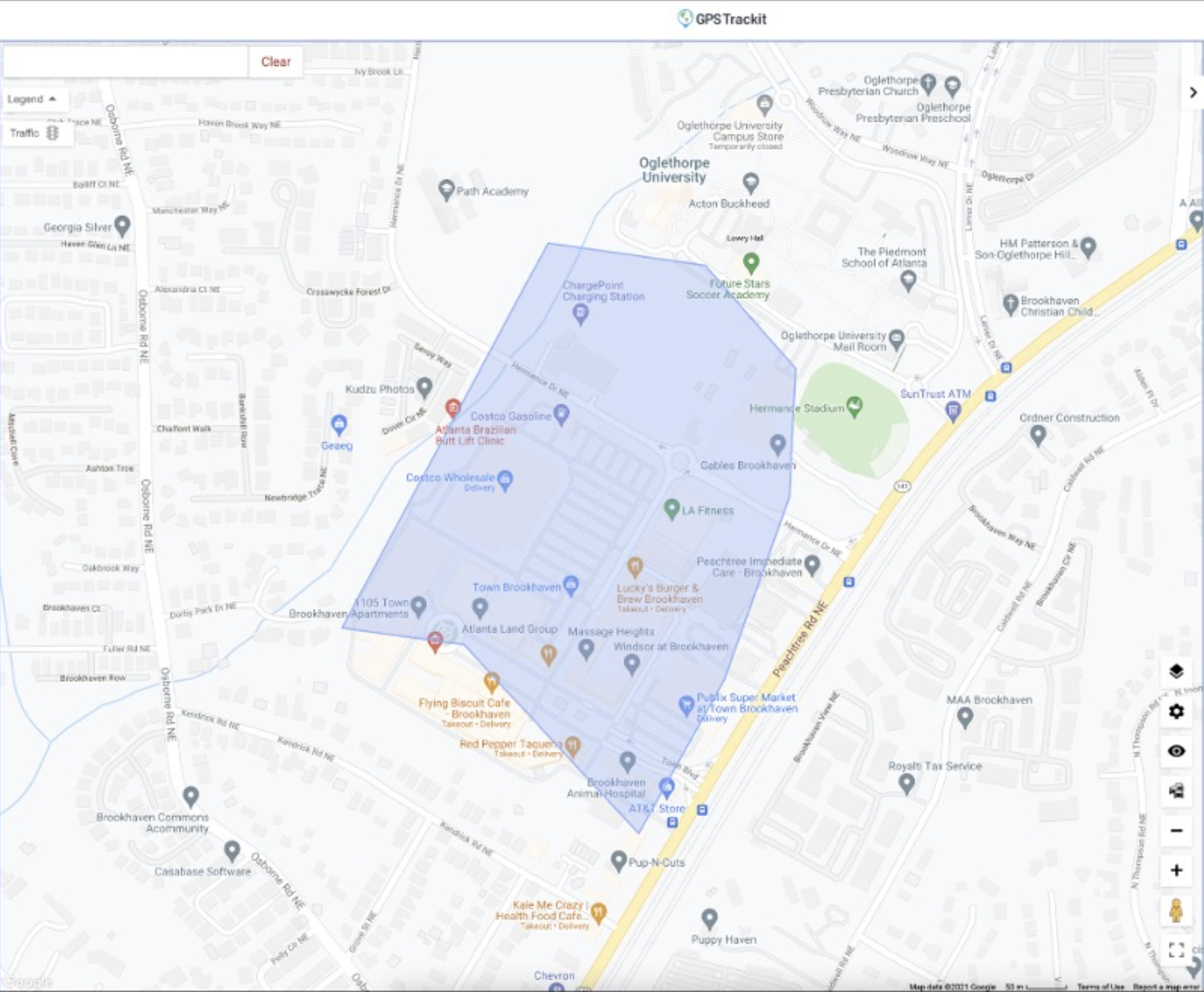
Task: Select the Publix Super Market marker
Action: click(x=686, y=706)
